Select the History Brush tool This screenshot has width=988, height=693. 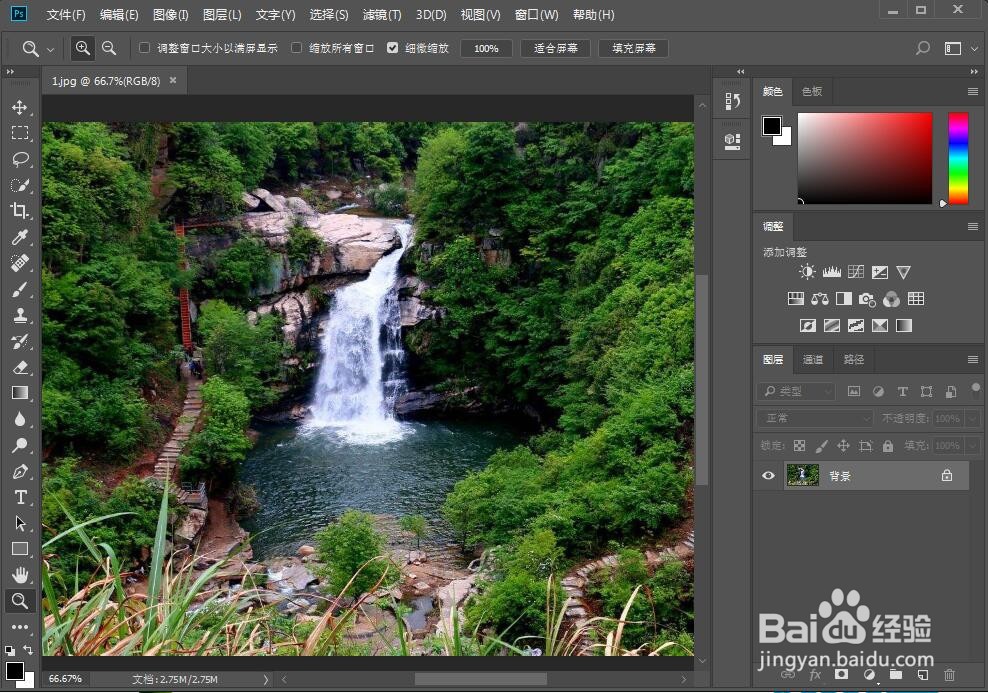point(20,341)
